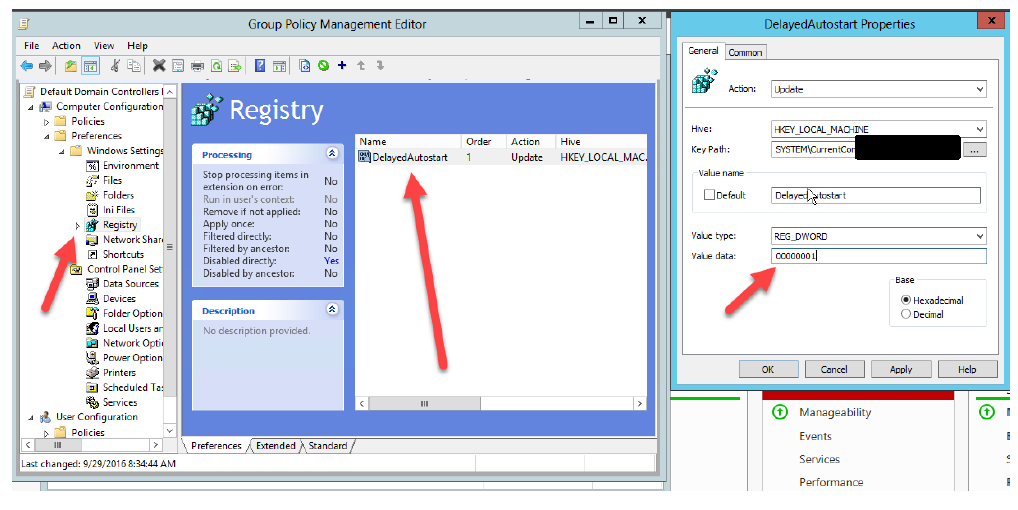1018x510 pixels.
Task: Click the Cut scissors toolbar icon
Action: point(115,66)
